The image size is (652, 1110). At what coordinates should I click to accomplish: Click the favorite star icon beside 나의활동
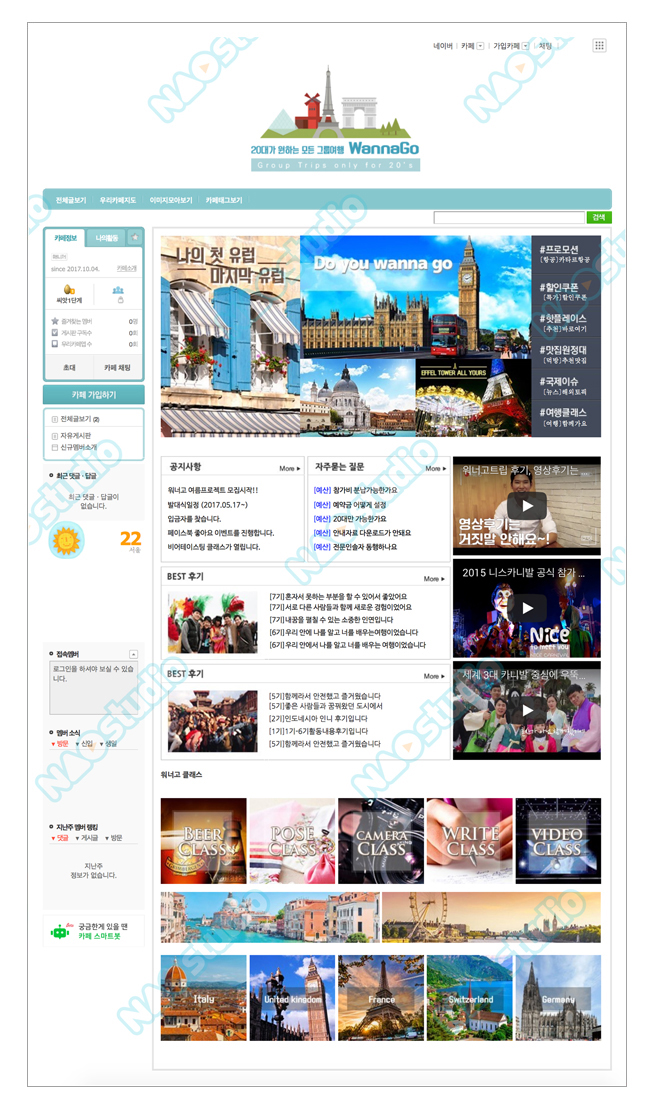coord(134,238)
